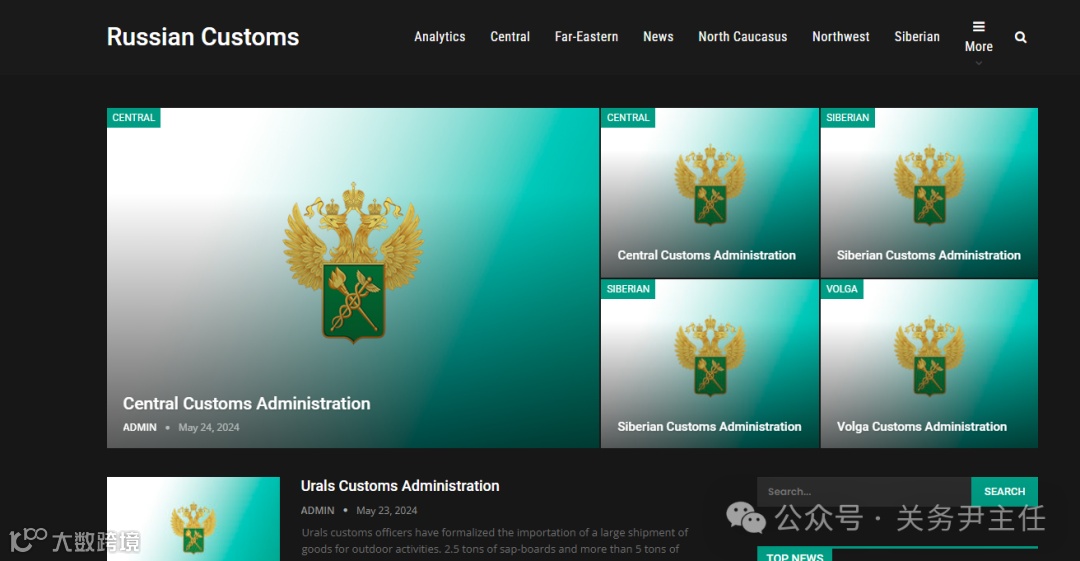This screenshot has width=1080, height=561.
Task: Click the green SEARCH button
Action: pyautogui.click(x=1004, y=491)
